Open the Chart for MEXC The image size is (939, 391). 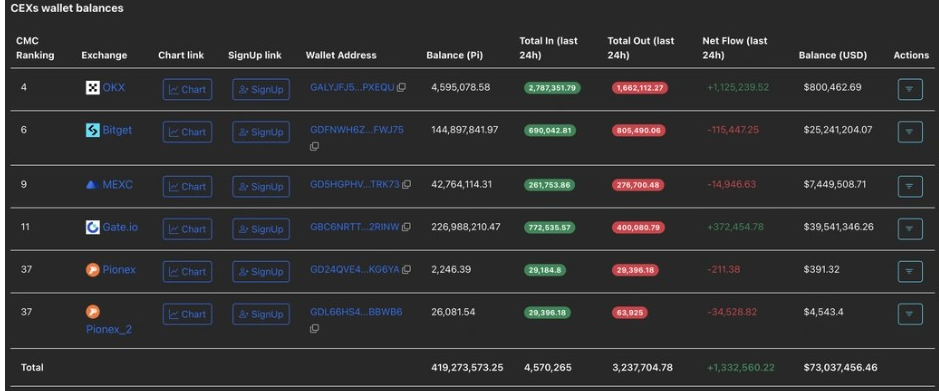coord(187,186)
